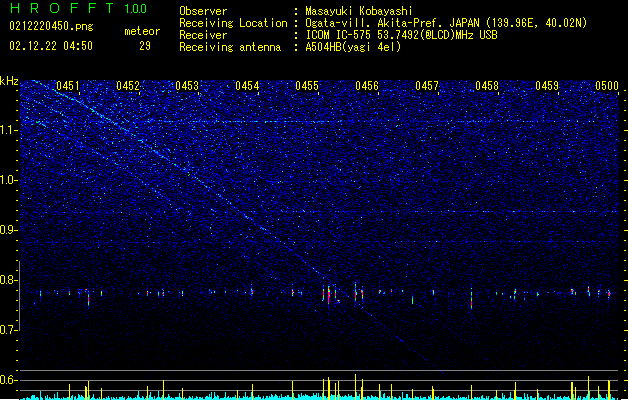Click the 0458 time marker
This screenshot has height=400, width=629.
point(487,86)
